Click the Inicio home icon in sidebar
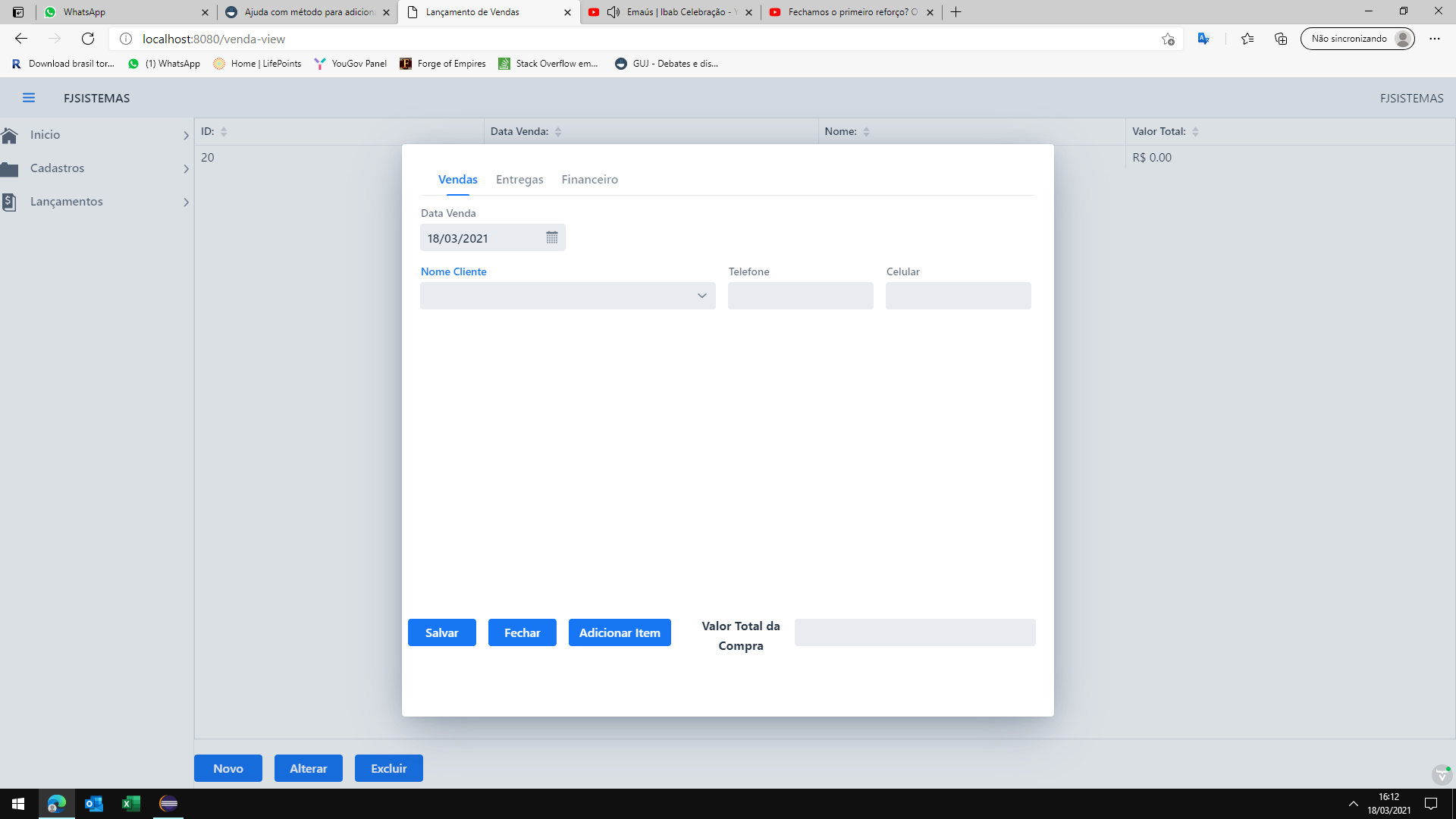Screen dimensions: 1456x819 pos(10,135)
